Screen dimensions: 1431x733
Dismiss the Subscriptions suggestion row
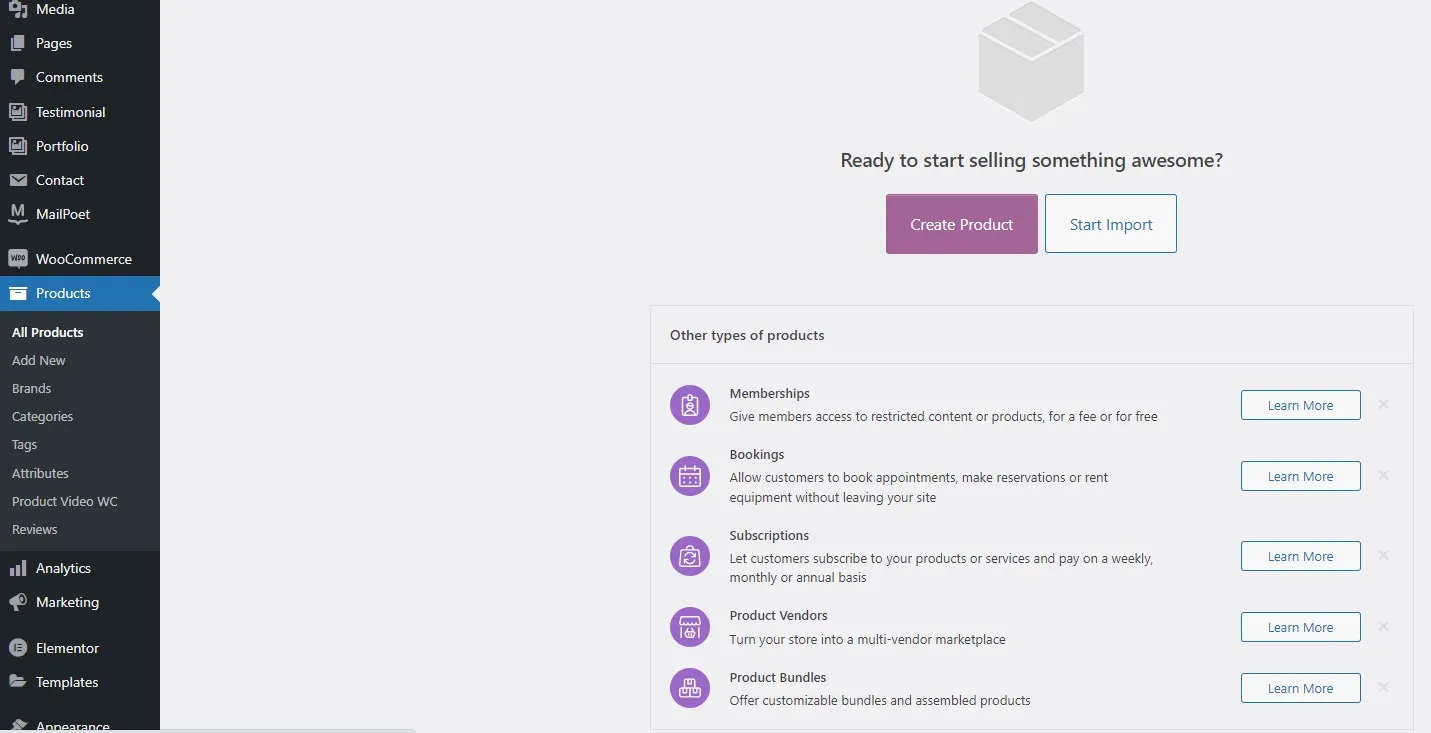[x=1384, y=556]
